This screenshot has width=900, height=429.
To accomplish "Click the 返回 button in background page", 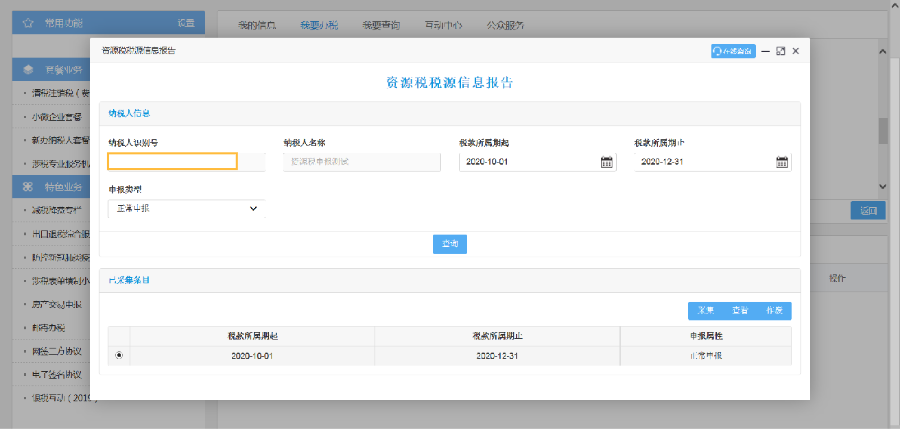I will pyautogui.click(x=868, y=210).
